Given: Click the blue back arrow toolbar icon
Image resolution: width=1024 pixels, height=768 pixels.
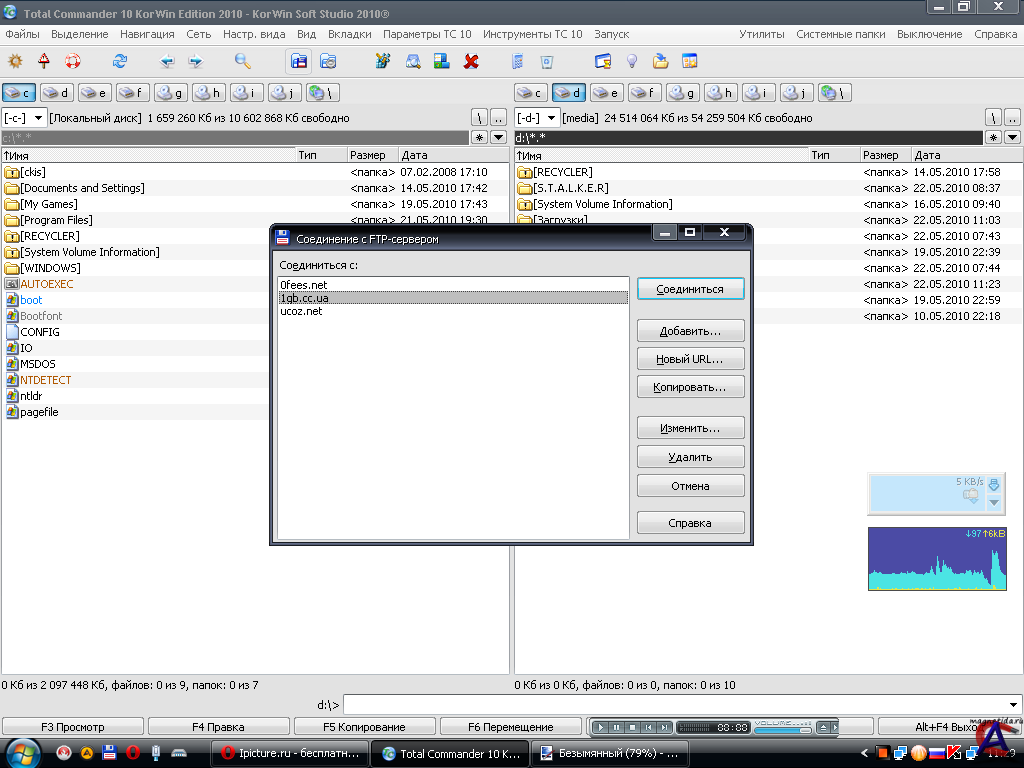Looking at the screenshot, I should pos(167,61).
